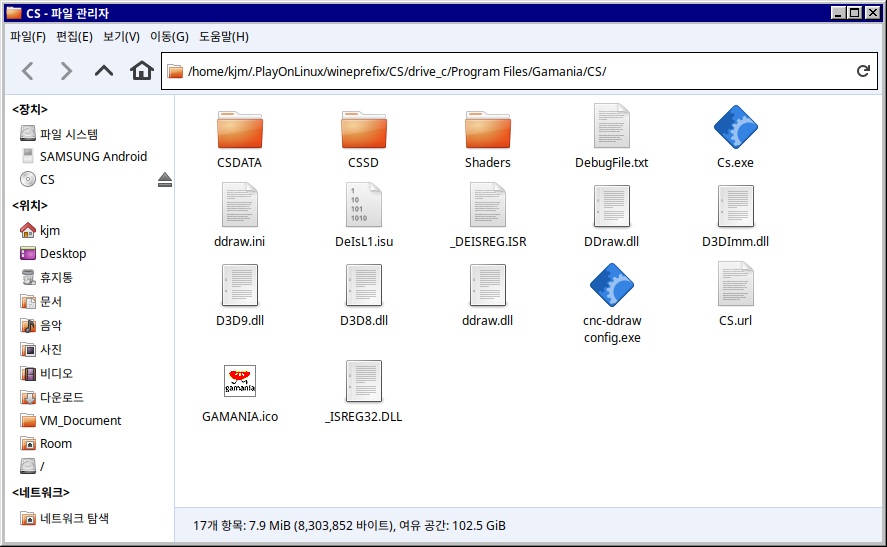This screenshot has height=547, width=887.
Task: Open the 이동(G) menu
Action: [x=169, y=37]
